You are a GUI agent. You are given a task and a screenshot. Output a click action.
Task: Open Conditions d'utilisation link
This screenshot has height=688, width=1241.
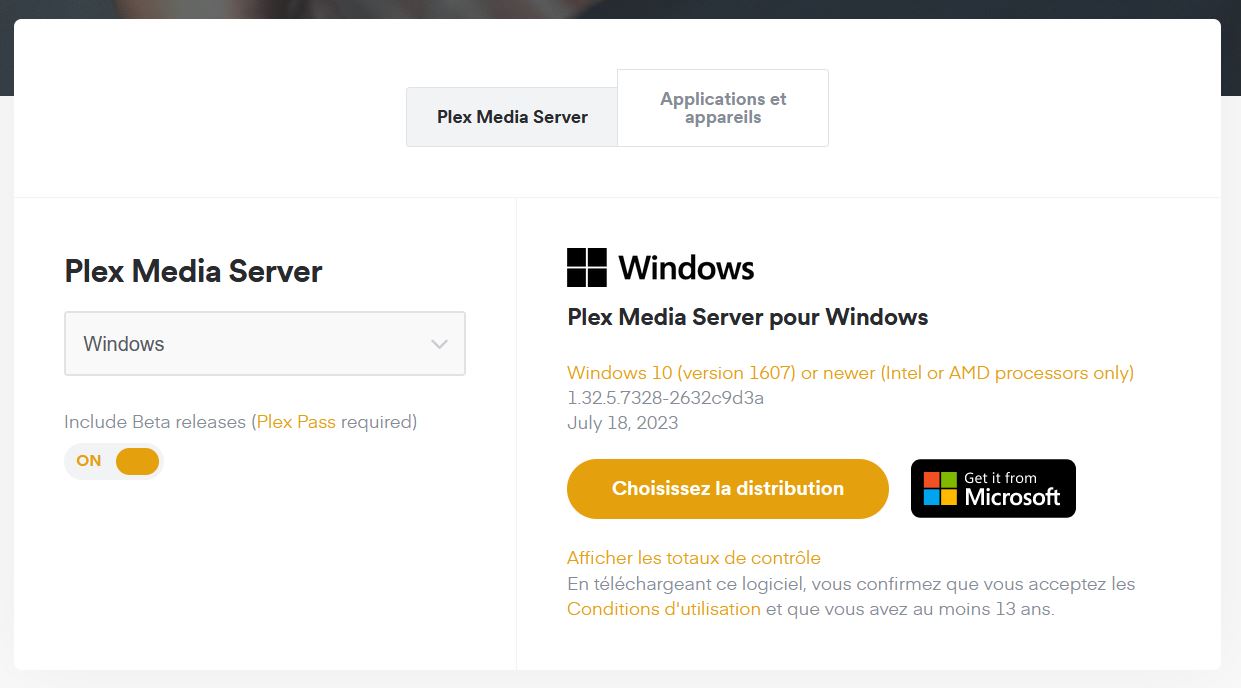click(664, 609)
